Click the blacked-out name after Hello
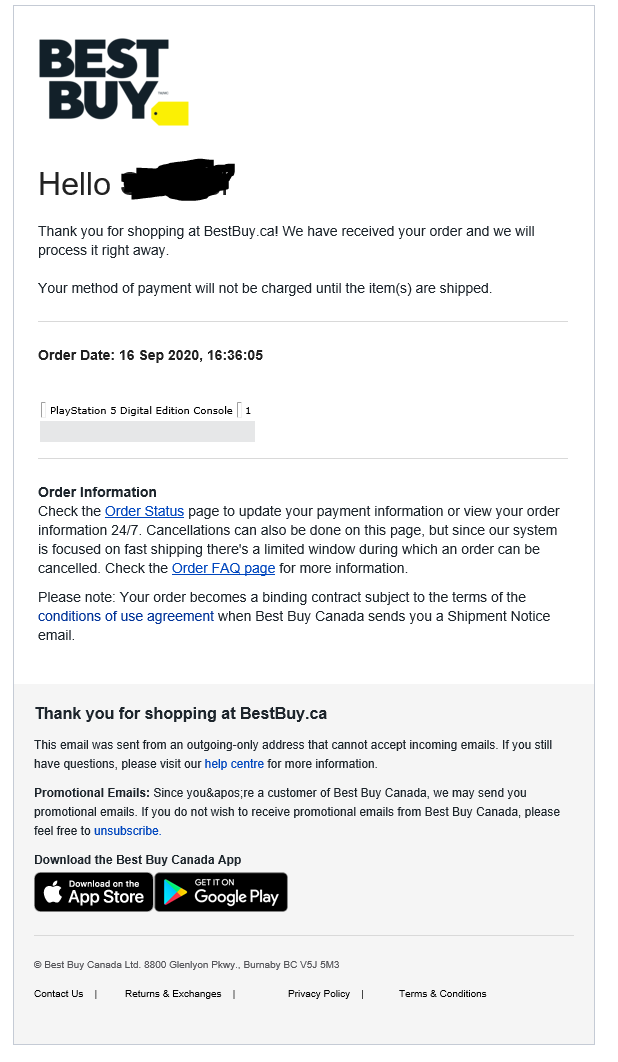 click(x=176, y=181)
